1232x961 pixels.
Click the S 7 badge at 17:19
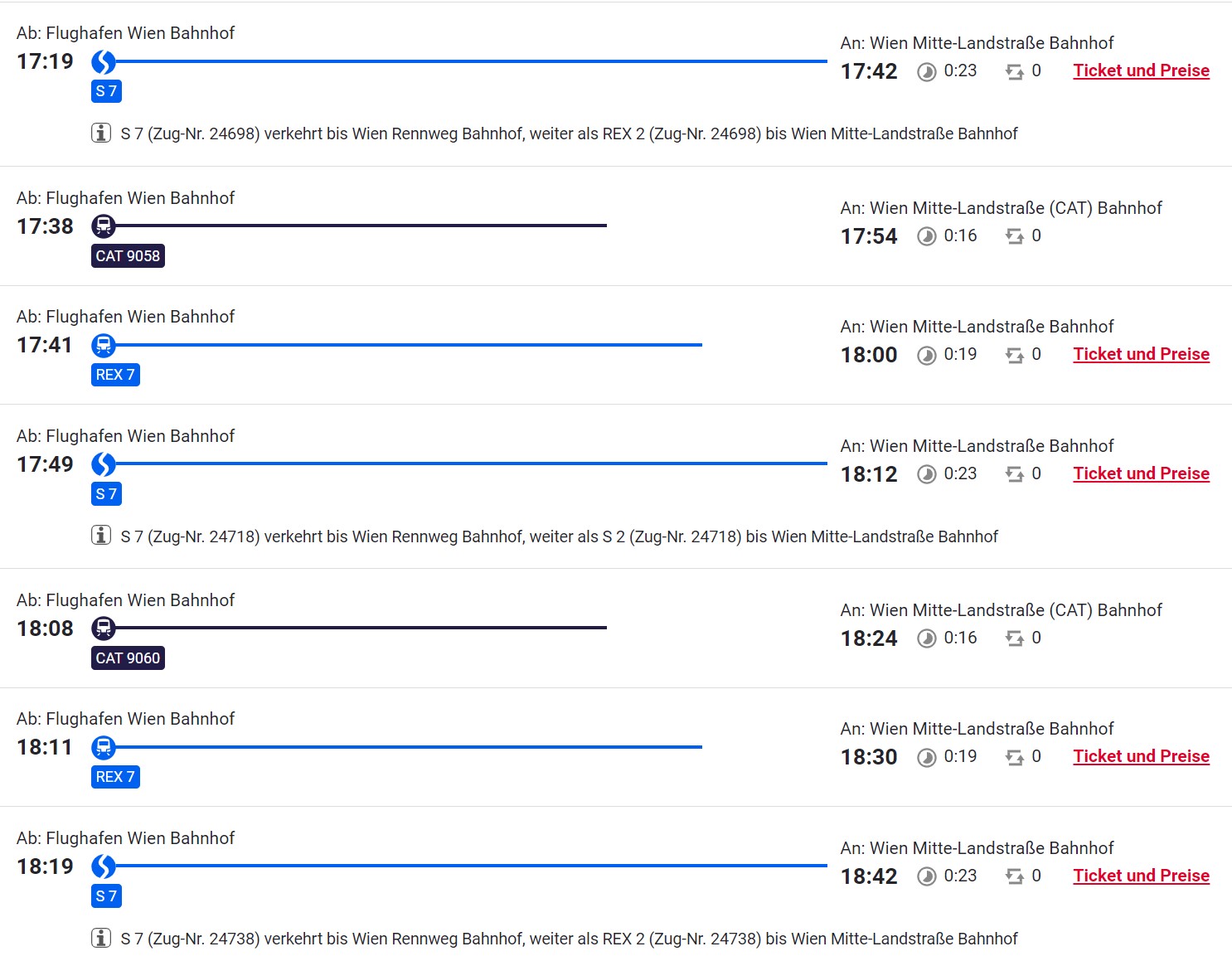(106, 91)
